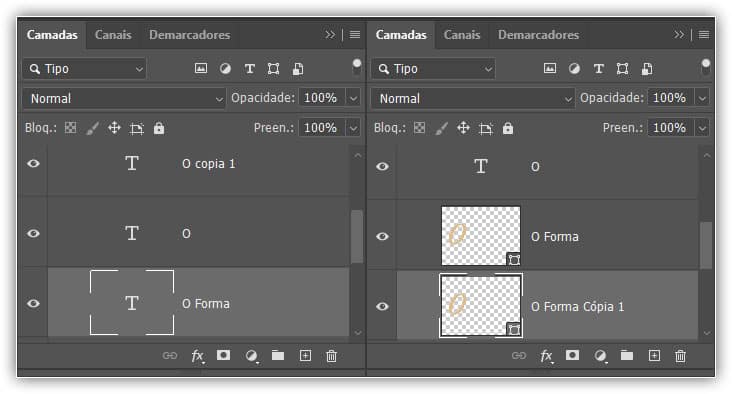Filter by pixel layers in right panel
Screen dimensions: 732x394
pos(550,69)
